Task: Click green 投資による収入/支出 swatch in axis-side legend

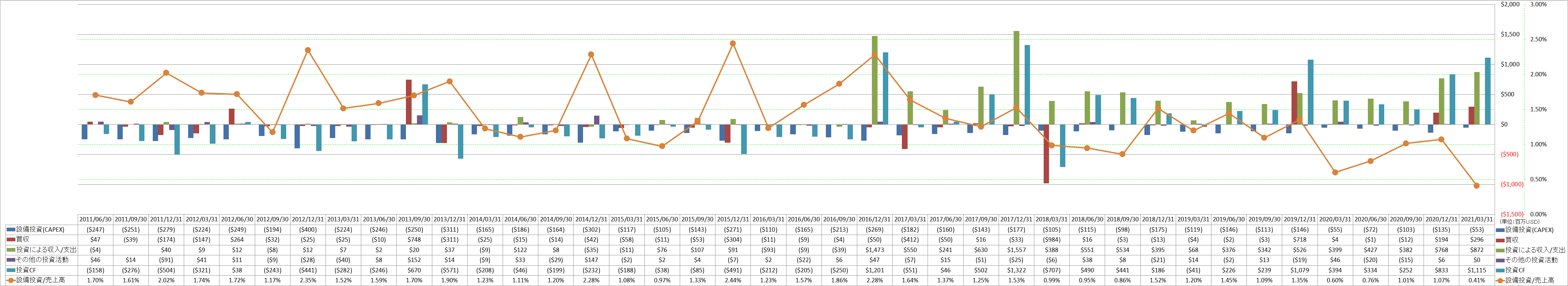Action: pos(1500,250)
